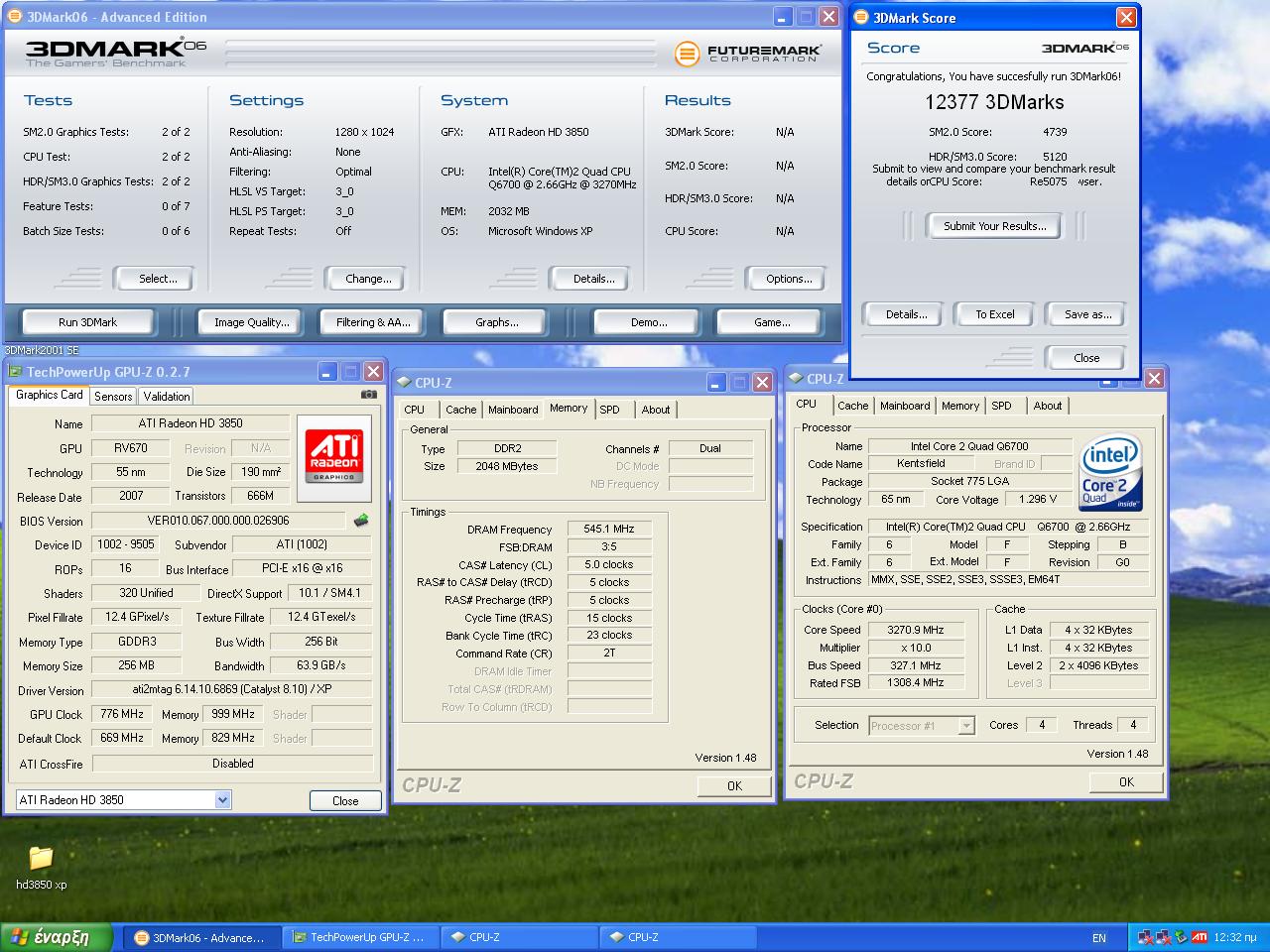Click the Futuremark Corporation logo
Image resolution: width=1270 pixels, height=952 pixels.
pos(747,54)
